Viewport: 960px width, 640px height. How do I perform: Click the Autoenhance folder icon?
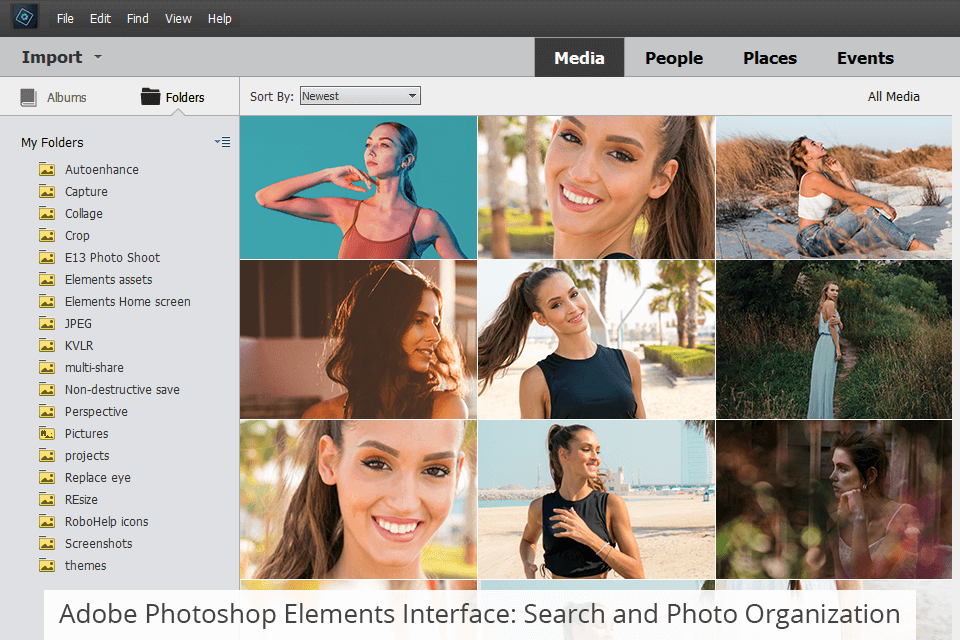pyautogui.click(x=47, y=170)
